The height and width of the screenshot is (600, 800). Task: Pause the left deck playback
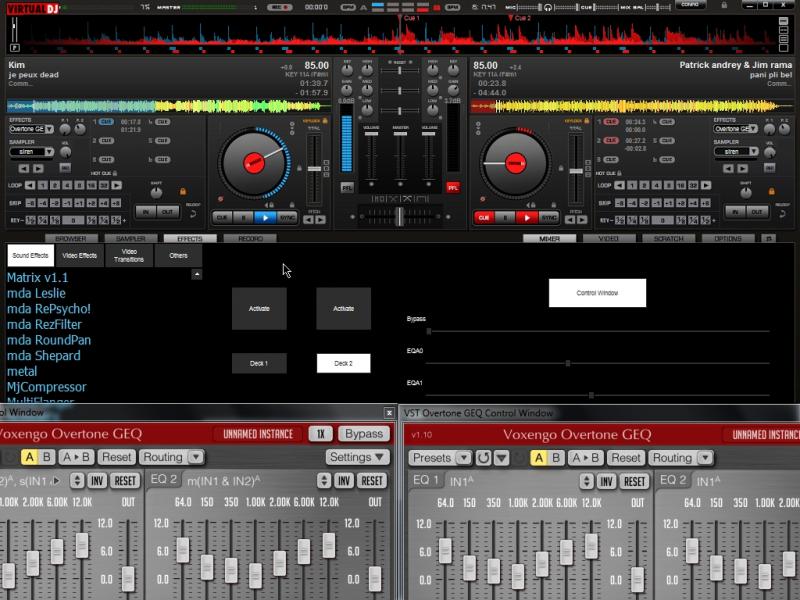click(241, 217)
